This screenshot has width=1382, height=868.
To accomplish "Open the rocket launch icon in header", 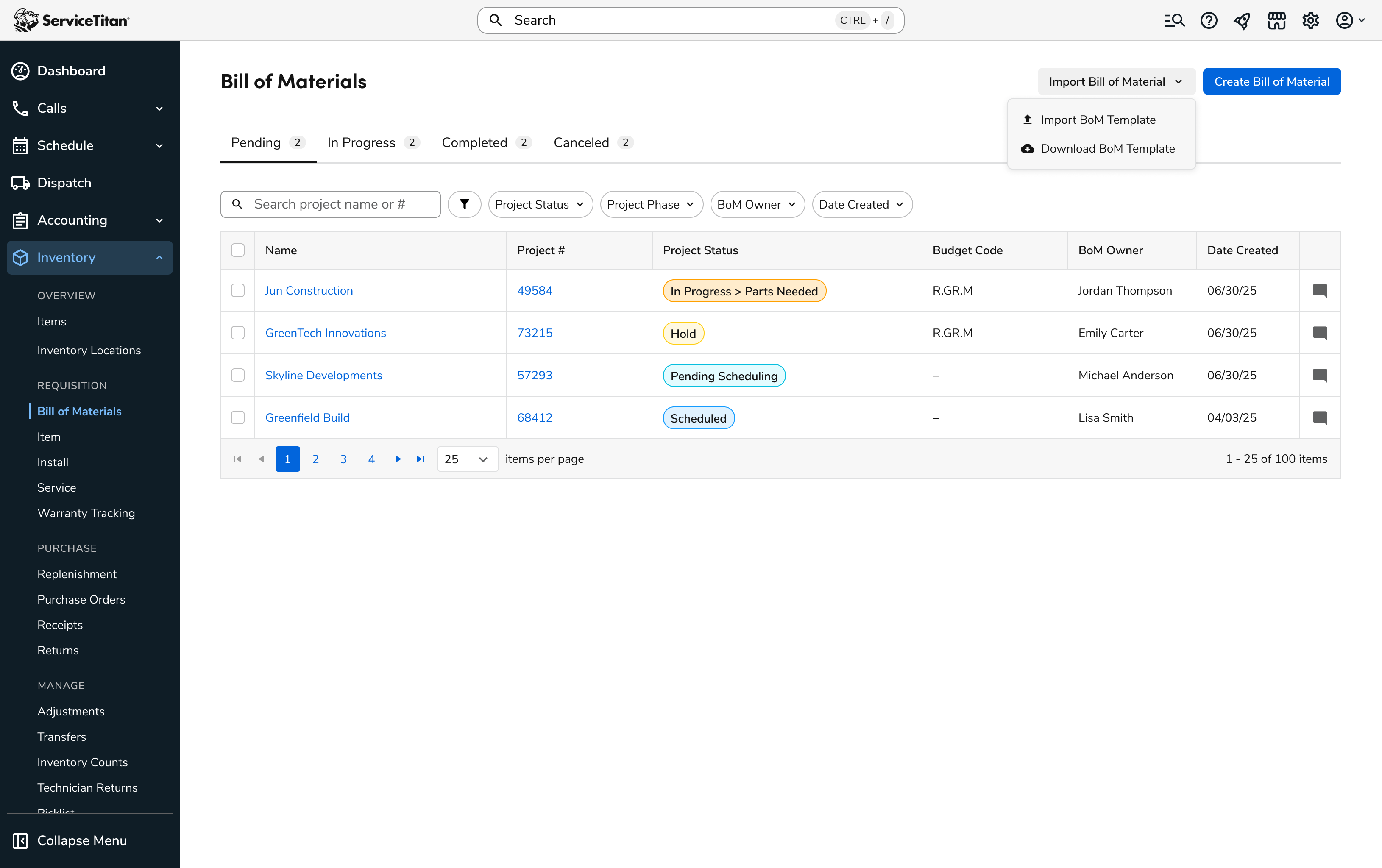I will click(1242, 21).
